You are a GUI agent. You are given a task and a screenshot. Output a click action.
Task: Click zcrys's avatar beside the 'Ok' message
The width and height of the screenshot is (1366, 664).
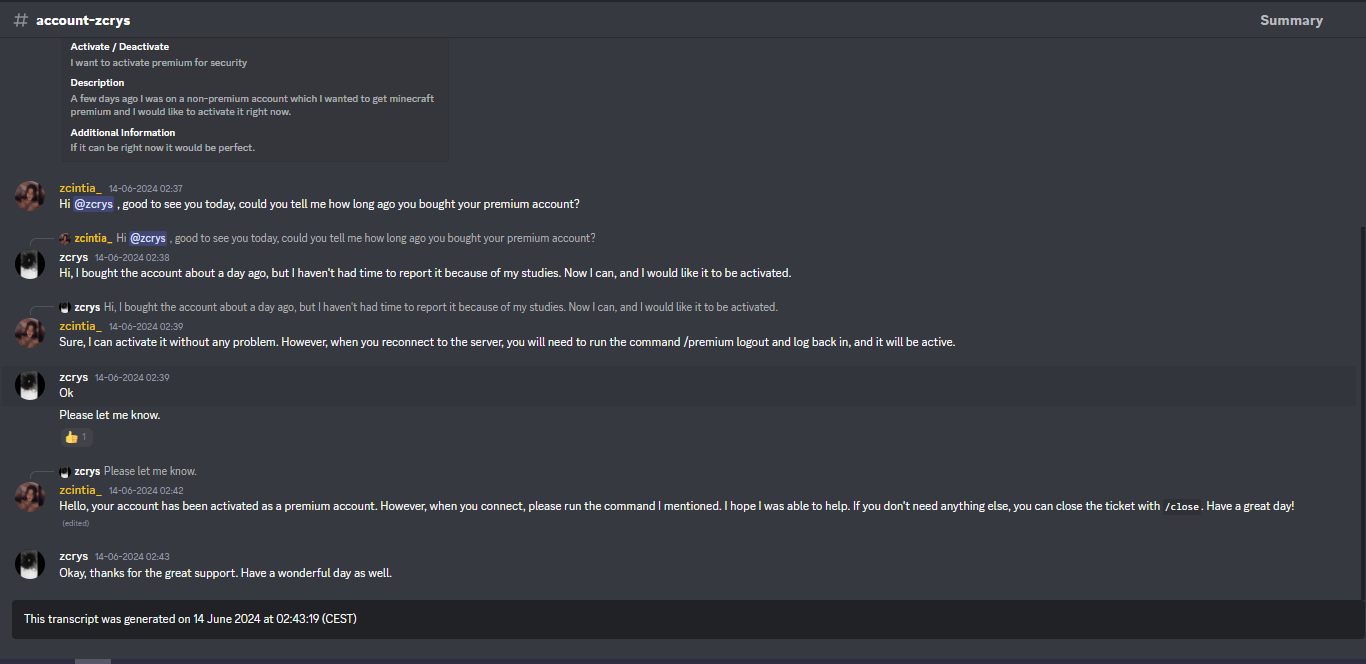[29, 385]
